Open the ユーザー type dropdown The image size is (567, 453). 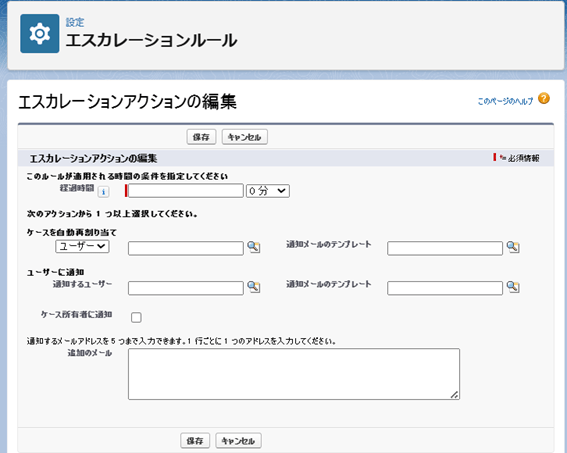tap(82, 246)
